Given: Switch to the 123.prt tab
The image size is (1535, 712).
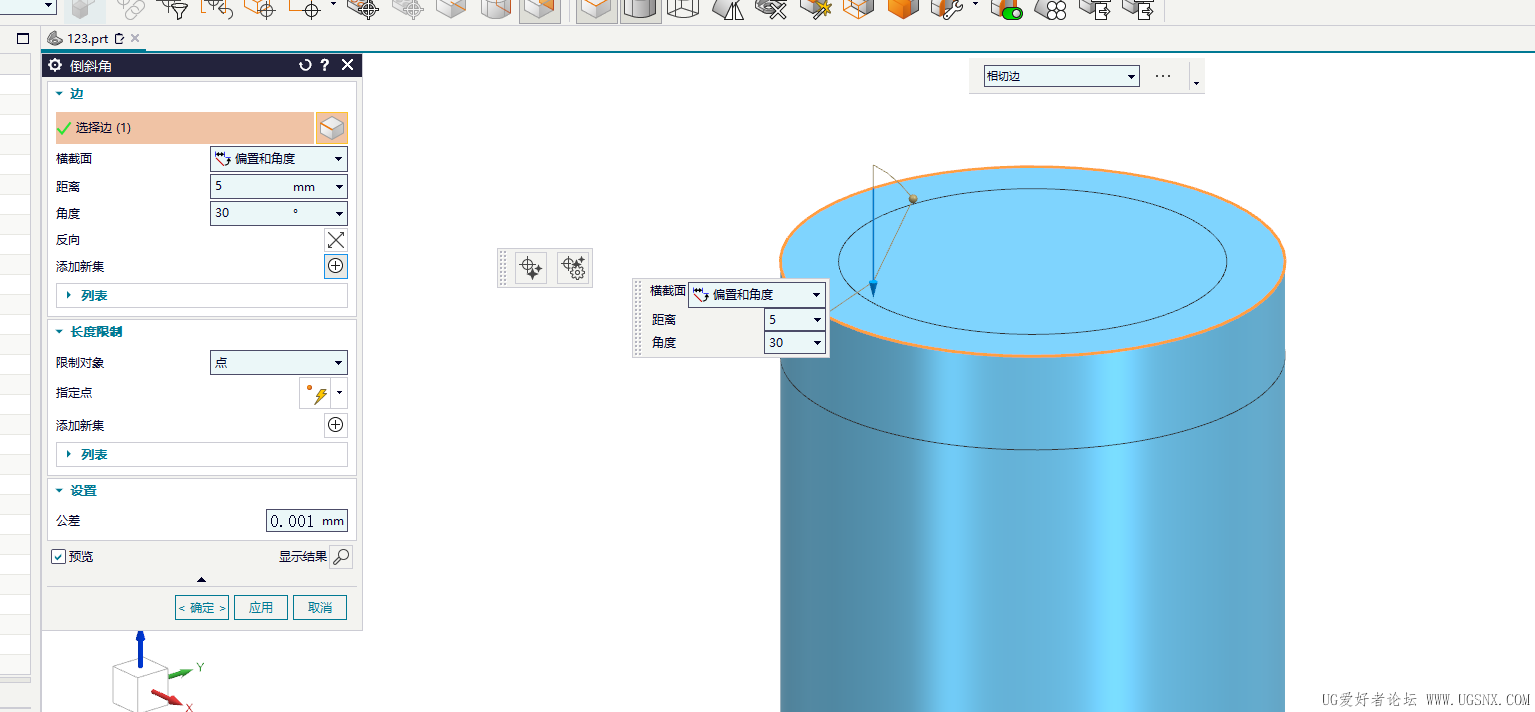Looking at the screenshot, I should tap(86, 39).
